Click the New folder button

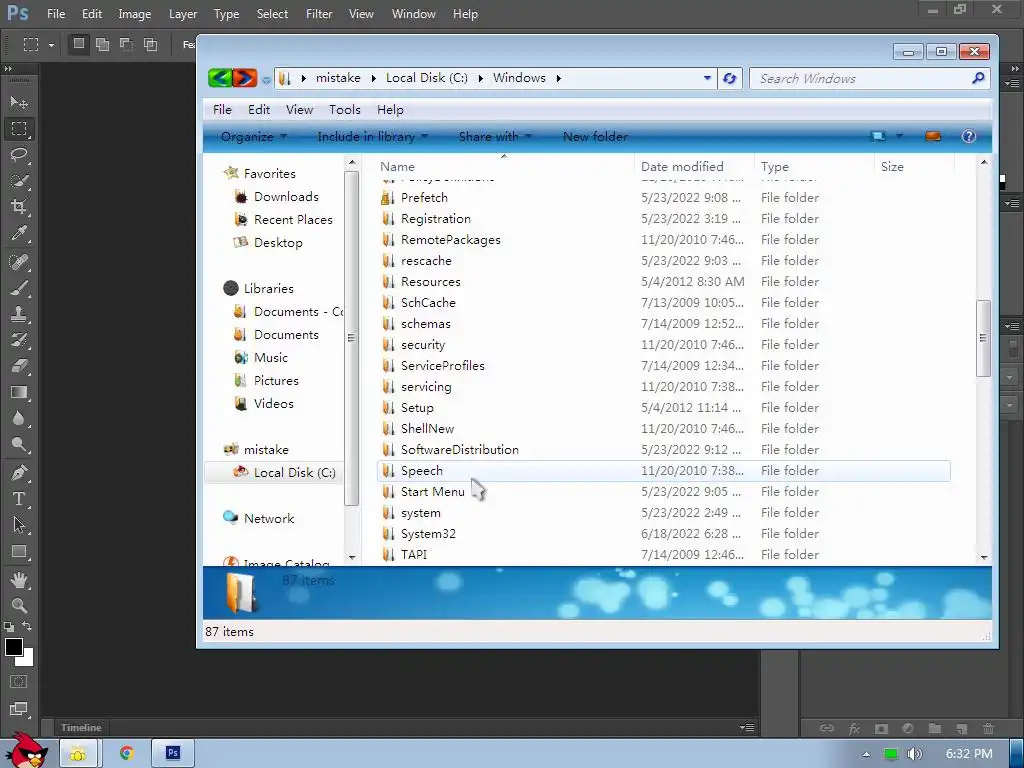click(x=595, y=136)
